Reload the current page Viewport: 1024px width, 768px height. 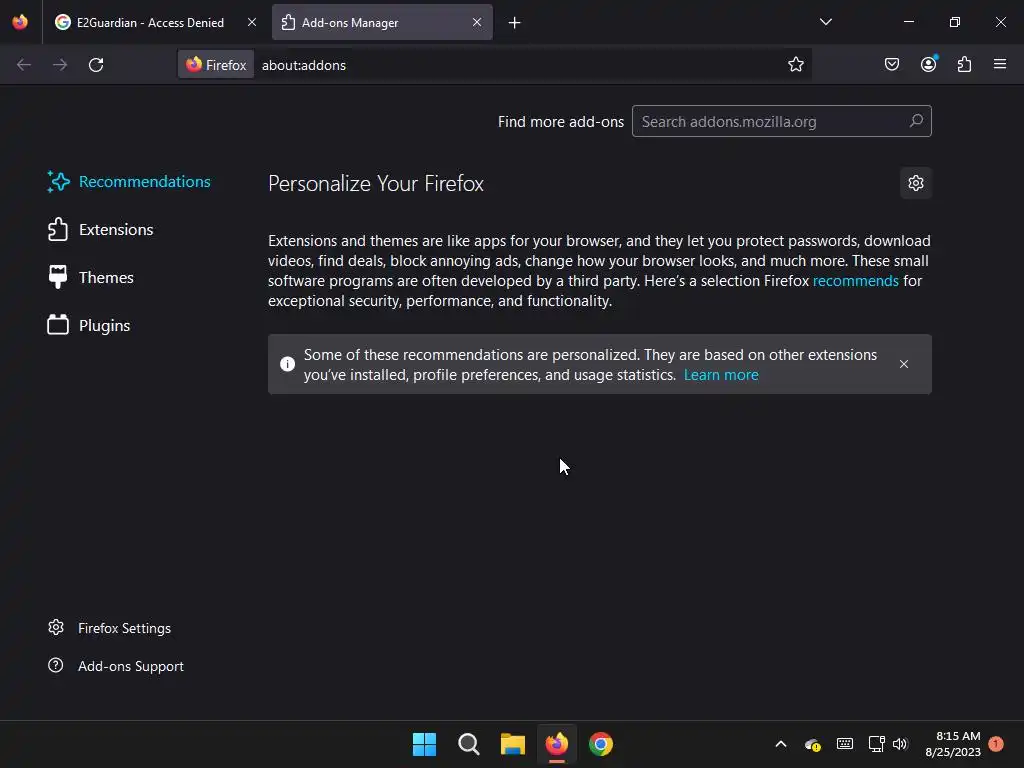coord(96,65)
